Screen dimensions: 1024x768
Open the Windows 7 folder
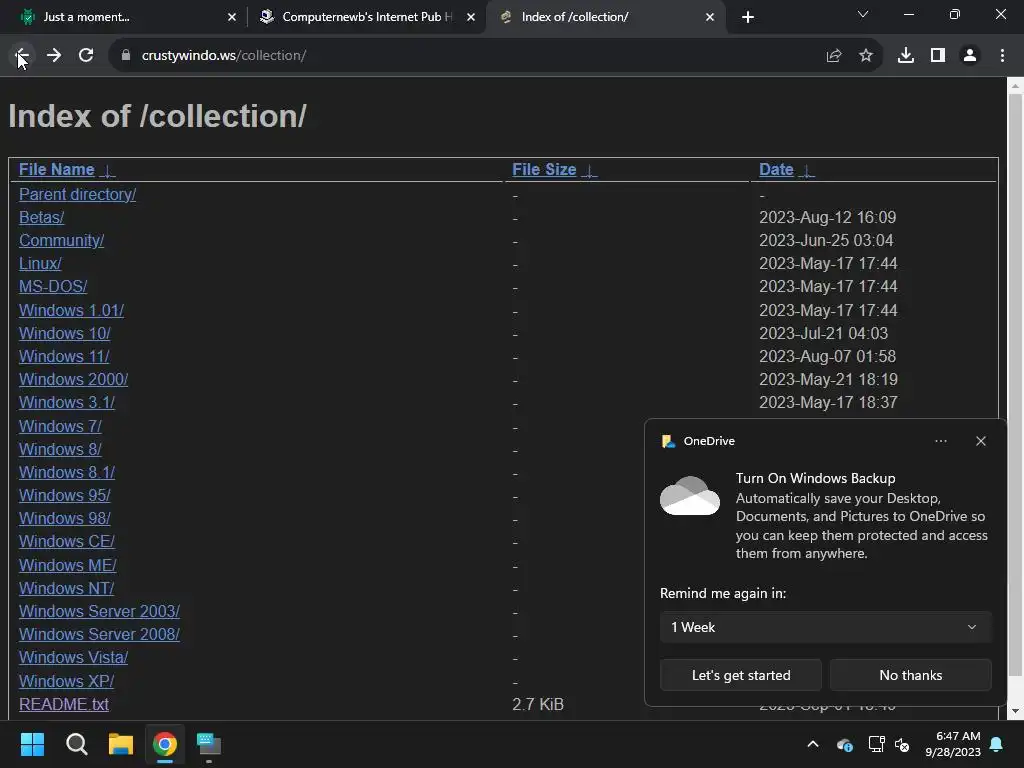pos(60,426)
